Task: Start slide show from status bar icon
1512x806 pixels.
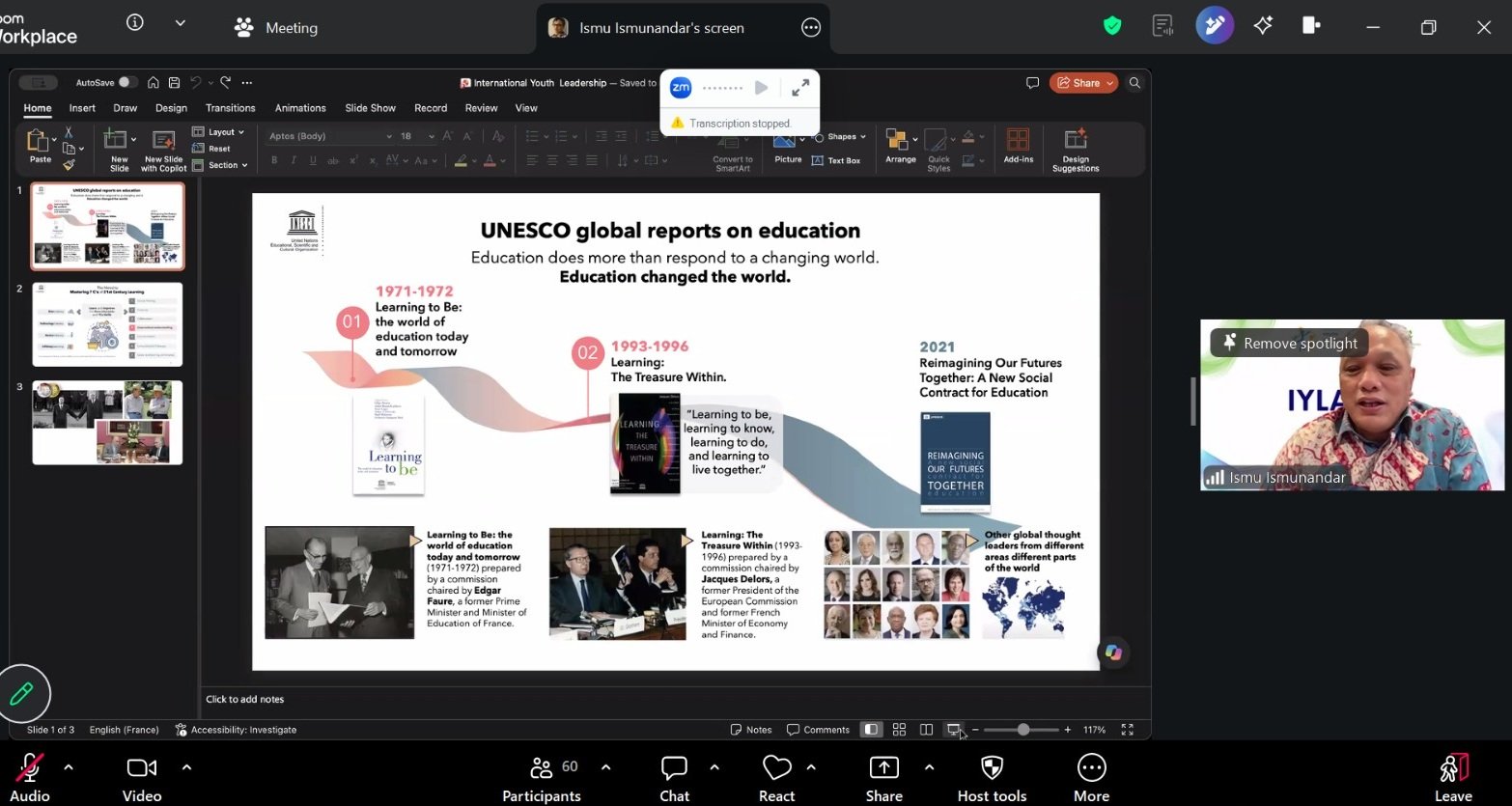Action: [954, 730]
